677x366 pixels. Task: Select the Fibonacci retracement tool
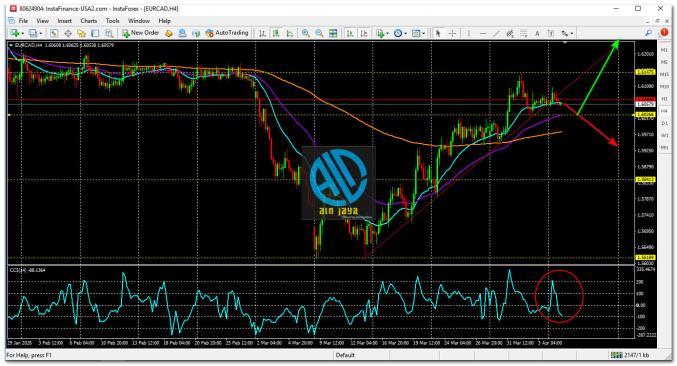coord(523,33)
